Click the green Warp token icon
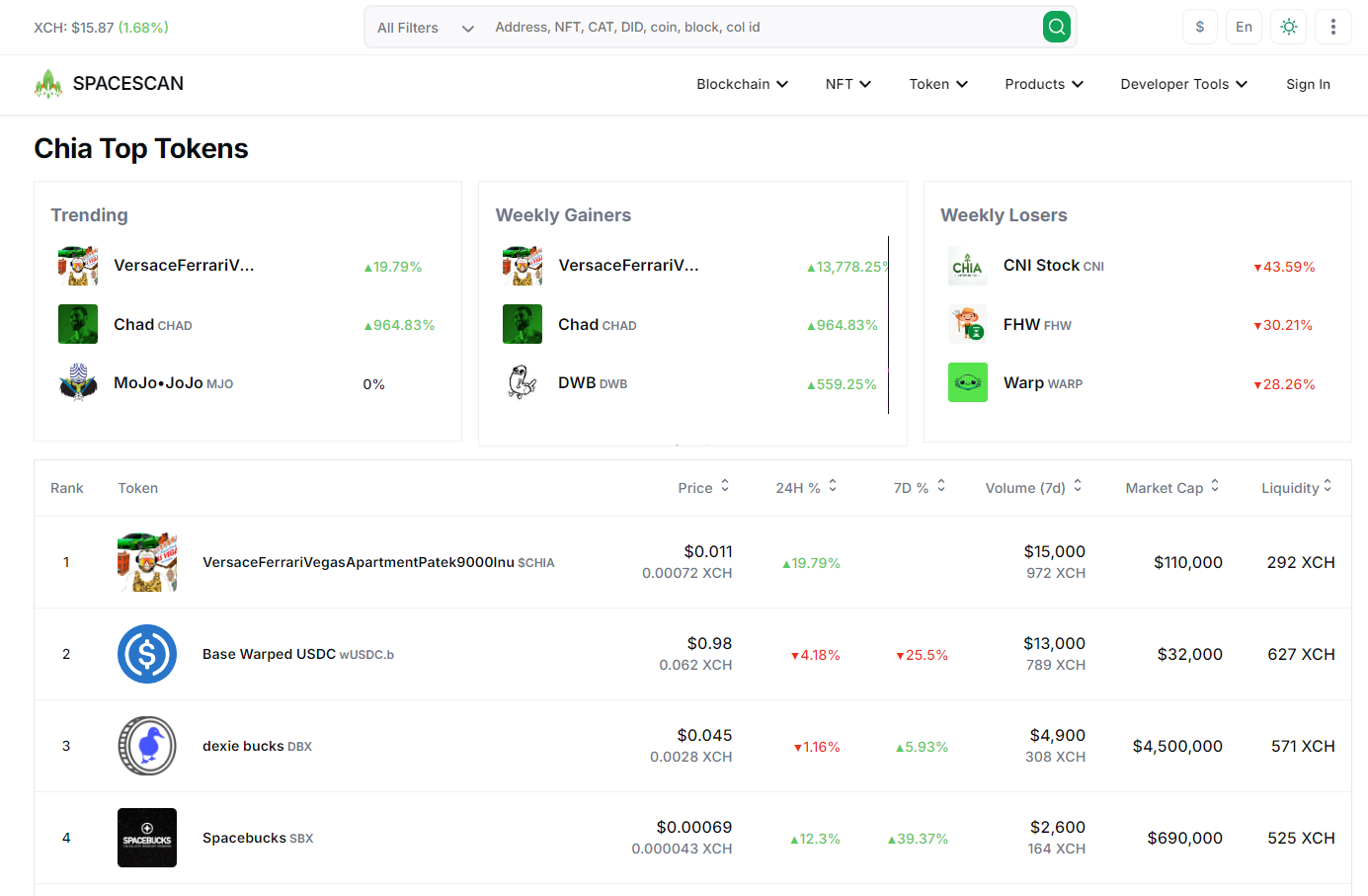The width and height of the screenshot is (1368, 896). (968, 382)
